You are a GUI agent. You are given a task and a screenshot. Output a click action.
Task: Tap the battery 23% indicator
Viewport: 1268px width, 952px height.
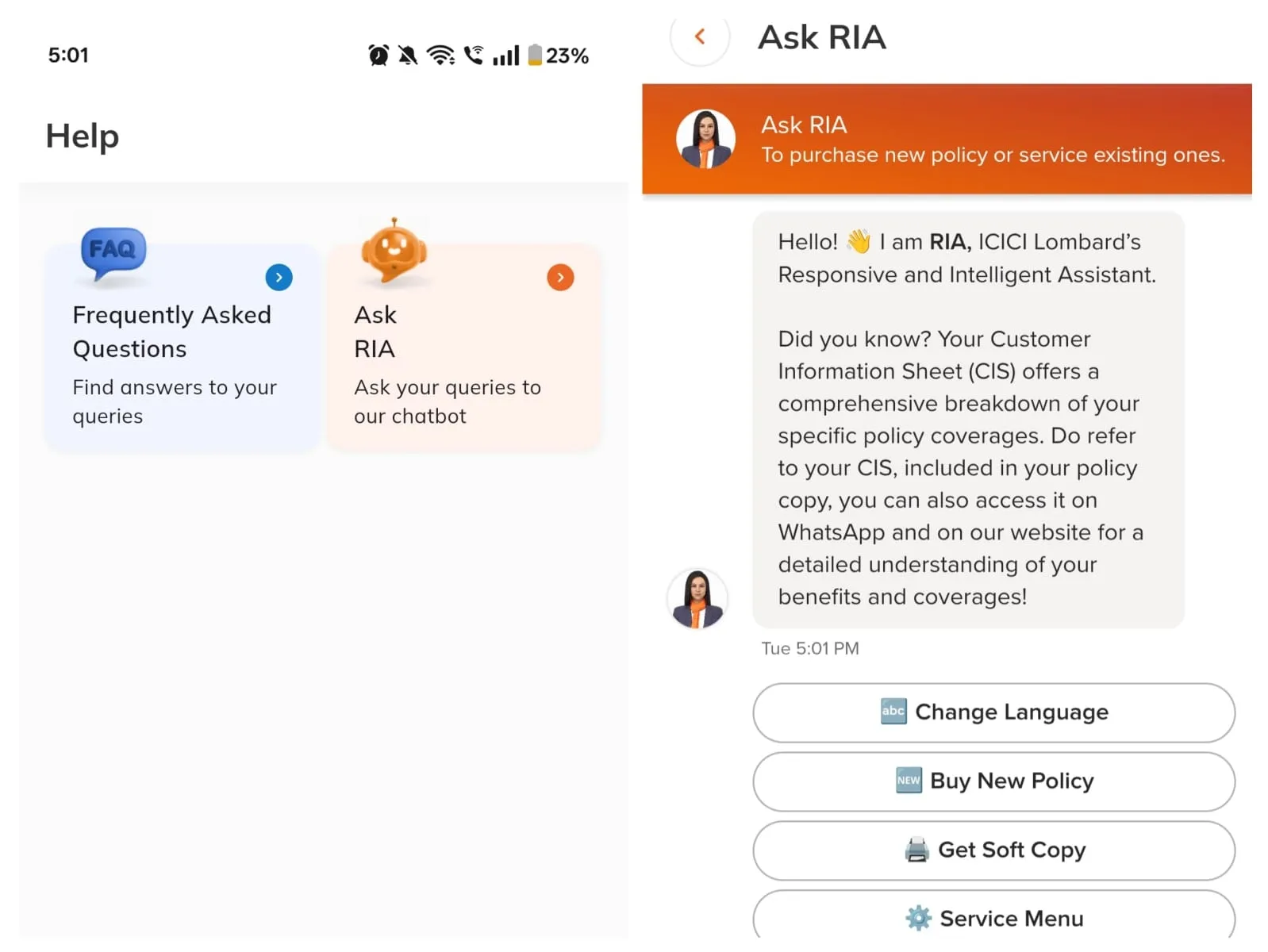(x=559, y=56)
